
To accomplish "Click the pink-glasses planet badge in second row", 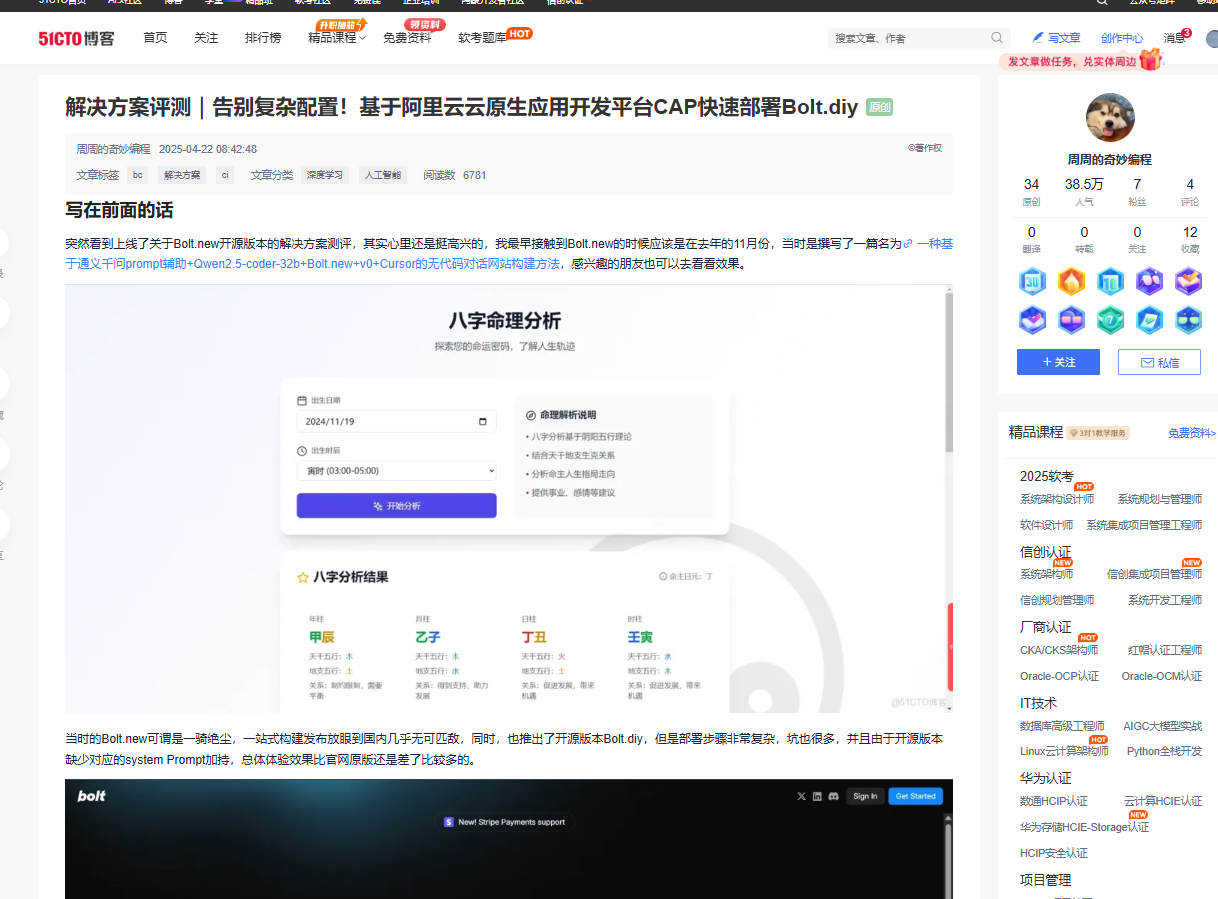I will 1071,320.
